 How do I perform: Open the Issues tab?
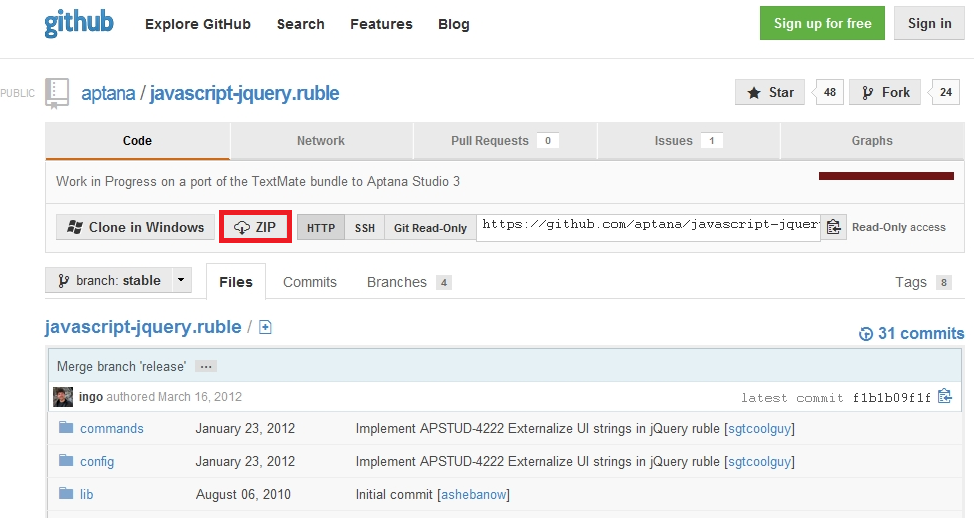pos(688,141)
